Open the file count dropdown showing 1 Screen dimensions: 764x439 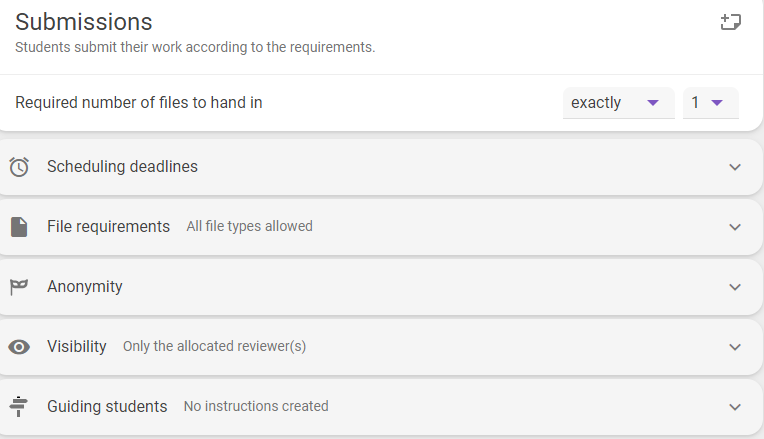(710, 103)
